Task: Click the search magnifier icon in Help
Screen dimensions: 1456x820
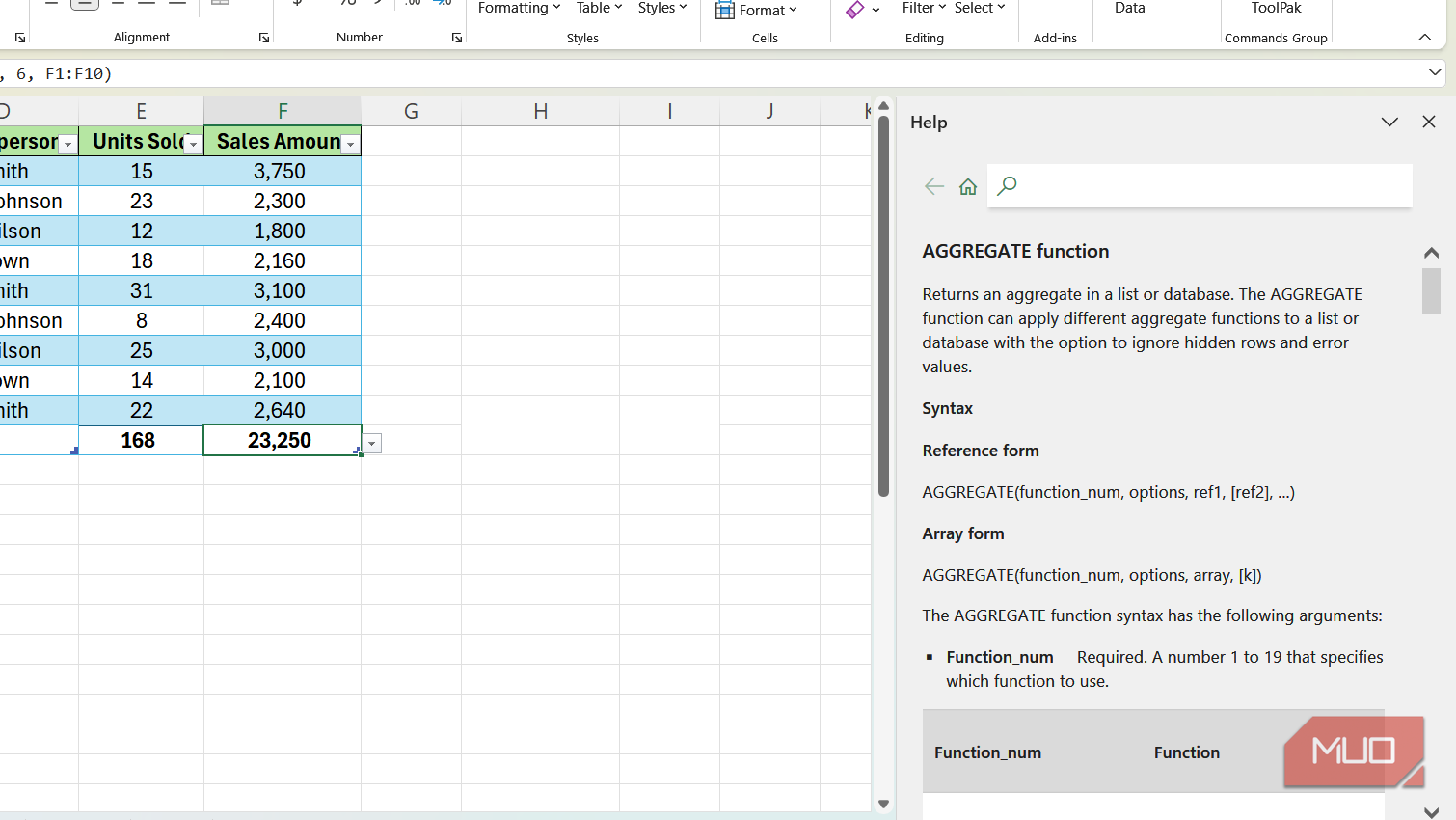Action: (1007, 186)
